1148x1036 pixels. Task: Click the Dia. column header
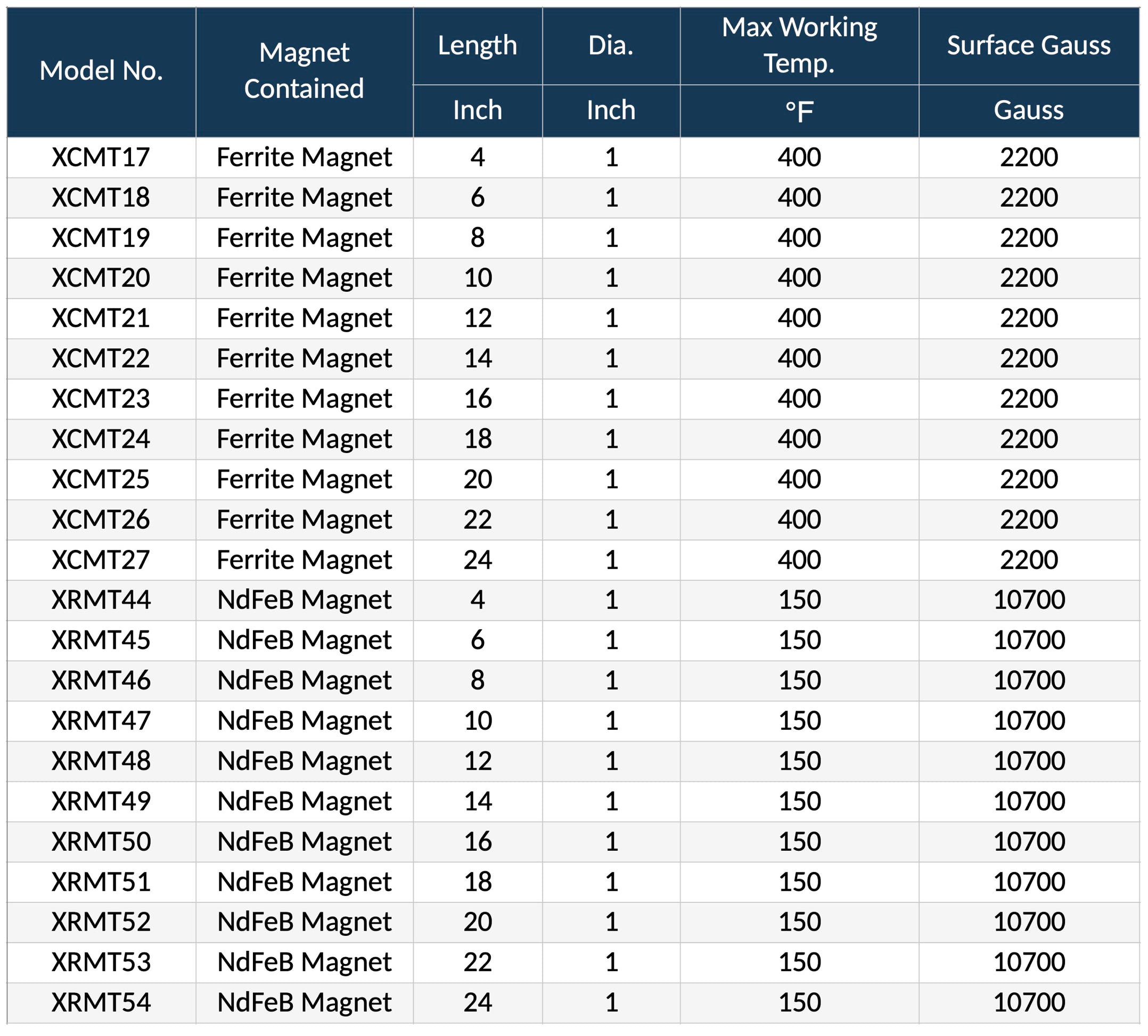point(611,46)
